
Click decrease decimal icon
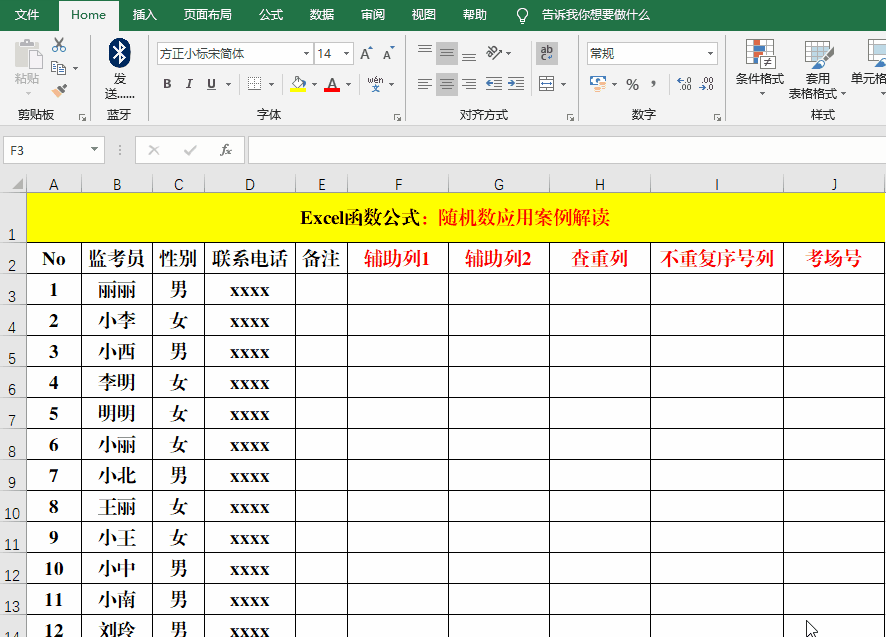point(706,84)
